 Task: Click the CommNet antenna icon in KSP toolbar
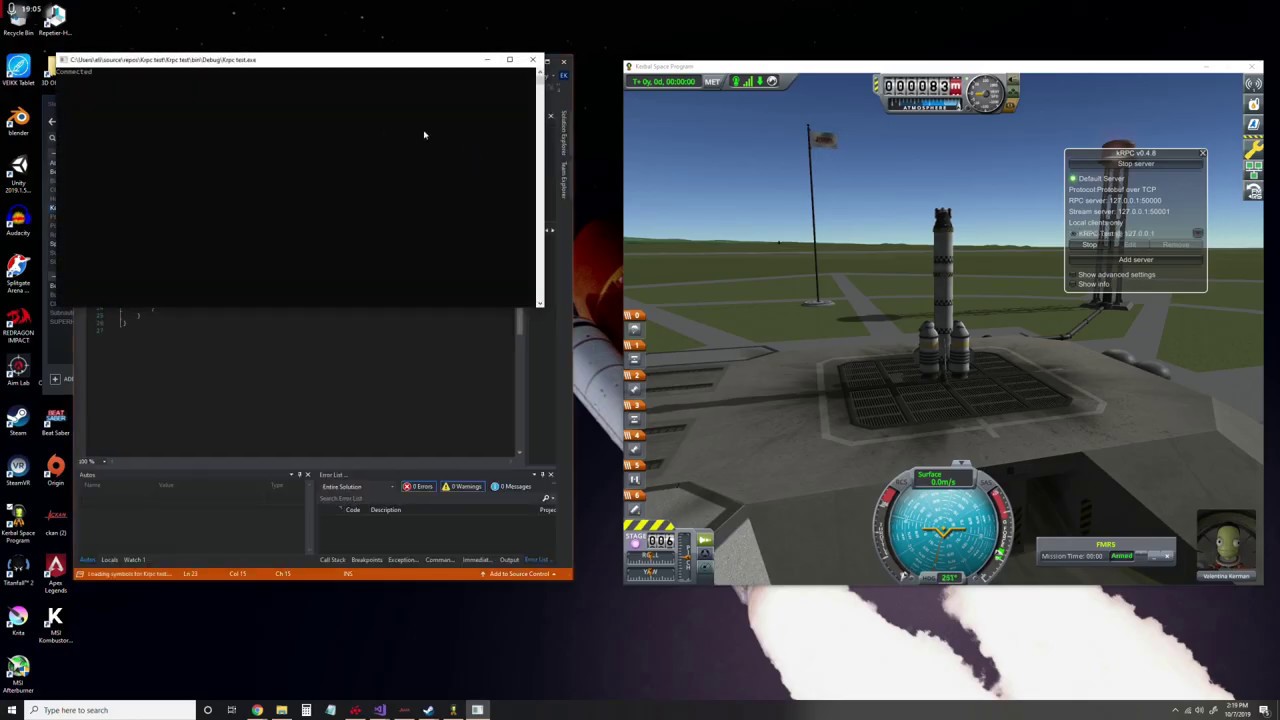pyautogui.click(x=1253, y=84)
